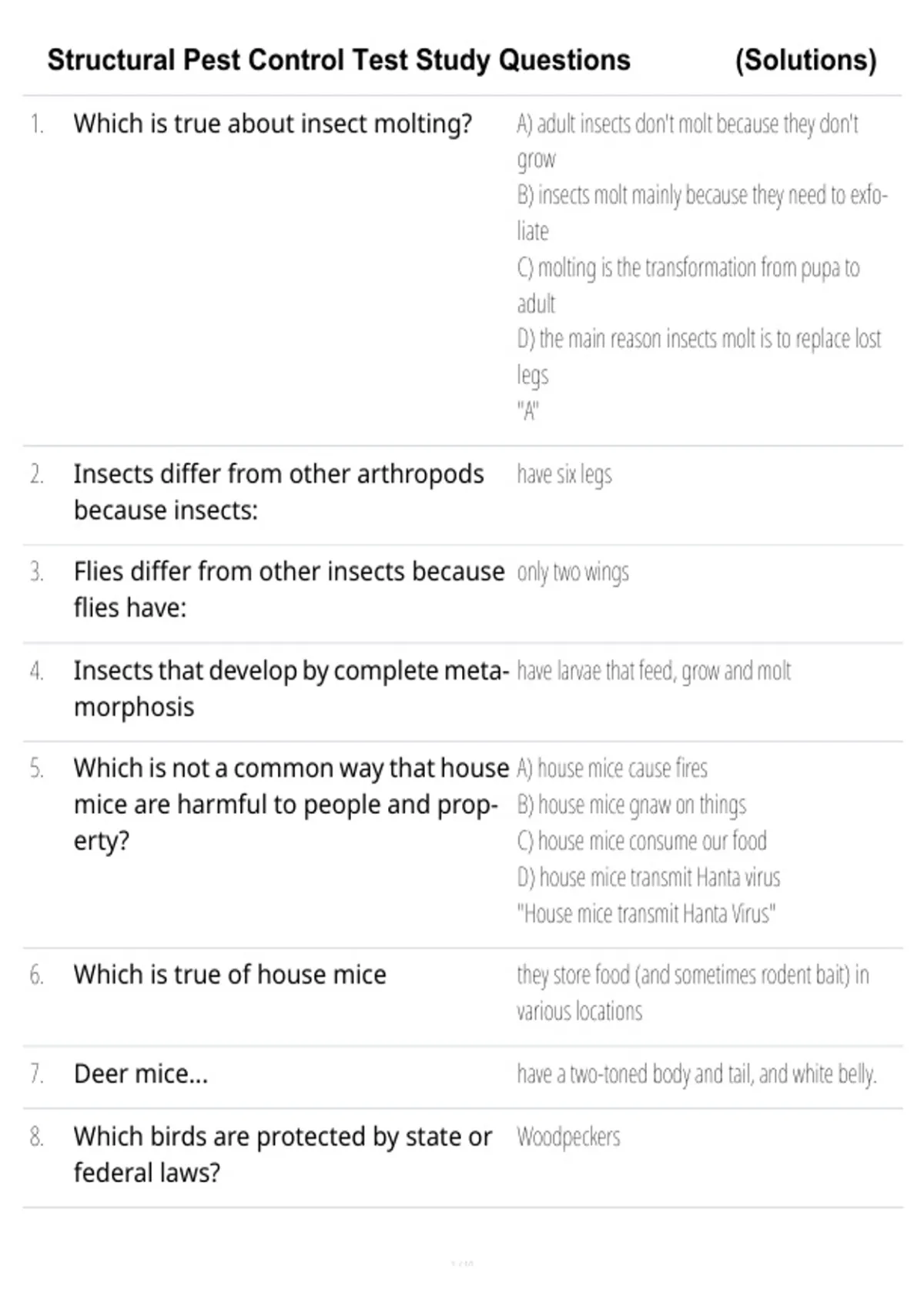Click the 'Which is true of house mice' question
Viewport: 924px width, 1309px height.
point(229,975)
